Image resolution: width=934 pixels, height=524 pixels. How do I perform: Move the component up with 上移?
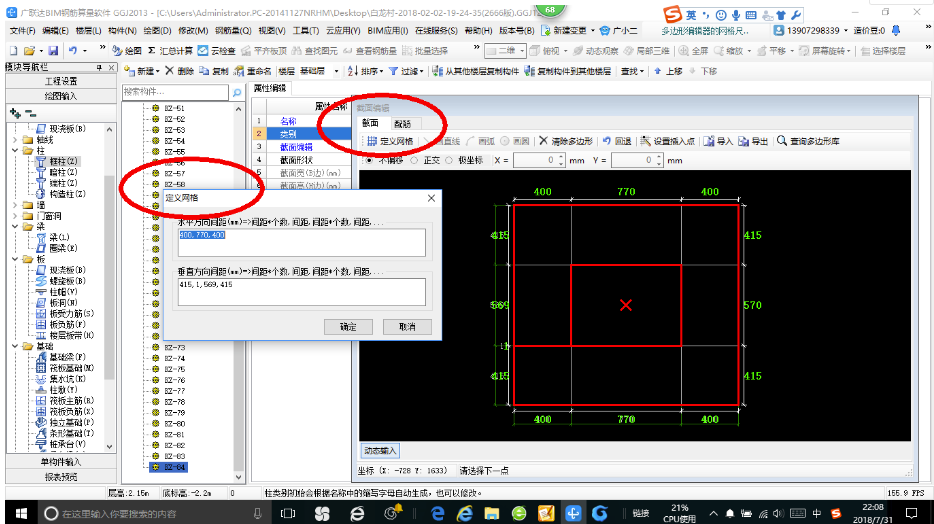[x=668, y=71]
